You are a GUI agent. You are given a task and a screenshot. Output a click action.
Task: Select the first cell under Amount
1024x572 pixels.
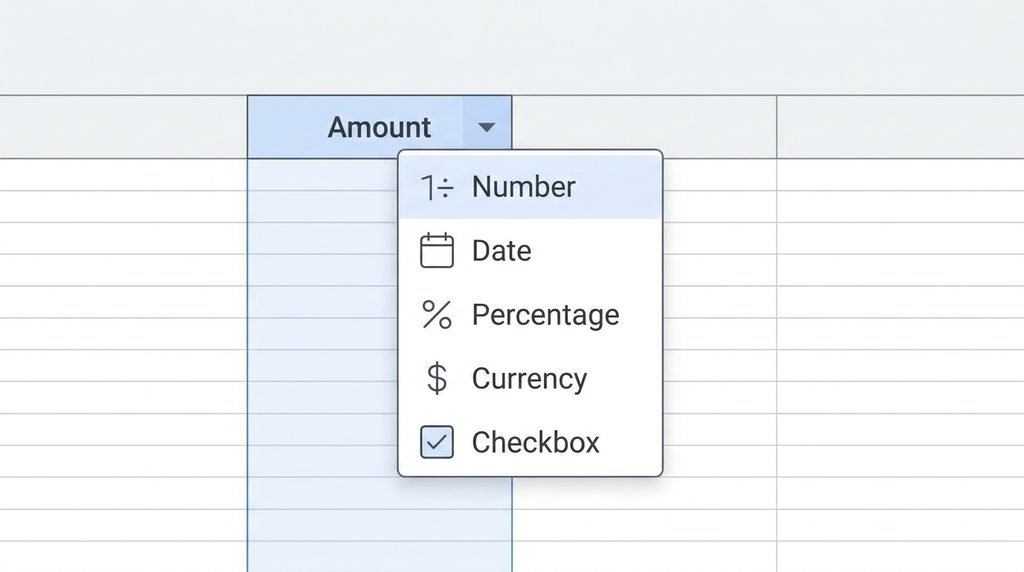pyautogui.click(x=323, y=175)
